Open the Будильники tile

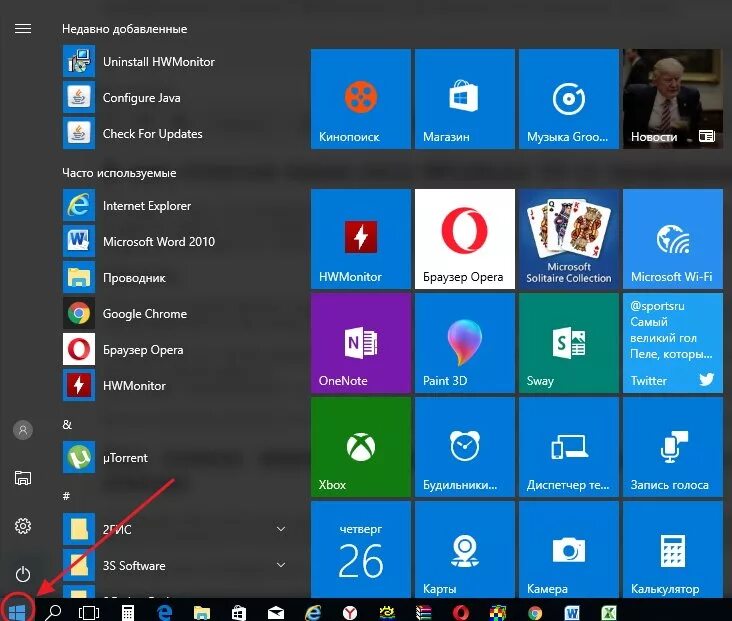(x=465, y=447)
